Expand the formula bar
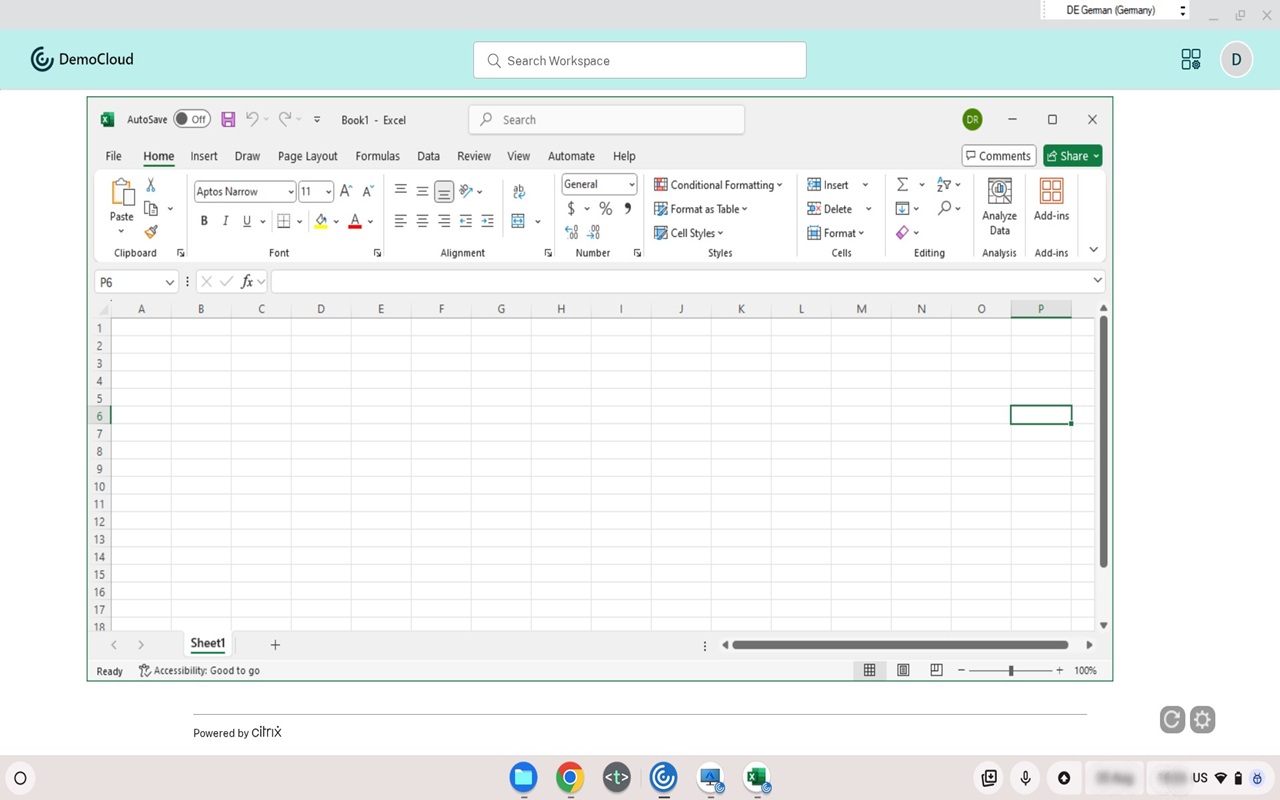Image resolution: width=1280 pixels, height=800 pixels. [1097, 281]
